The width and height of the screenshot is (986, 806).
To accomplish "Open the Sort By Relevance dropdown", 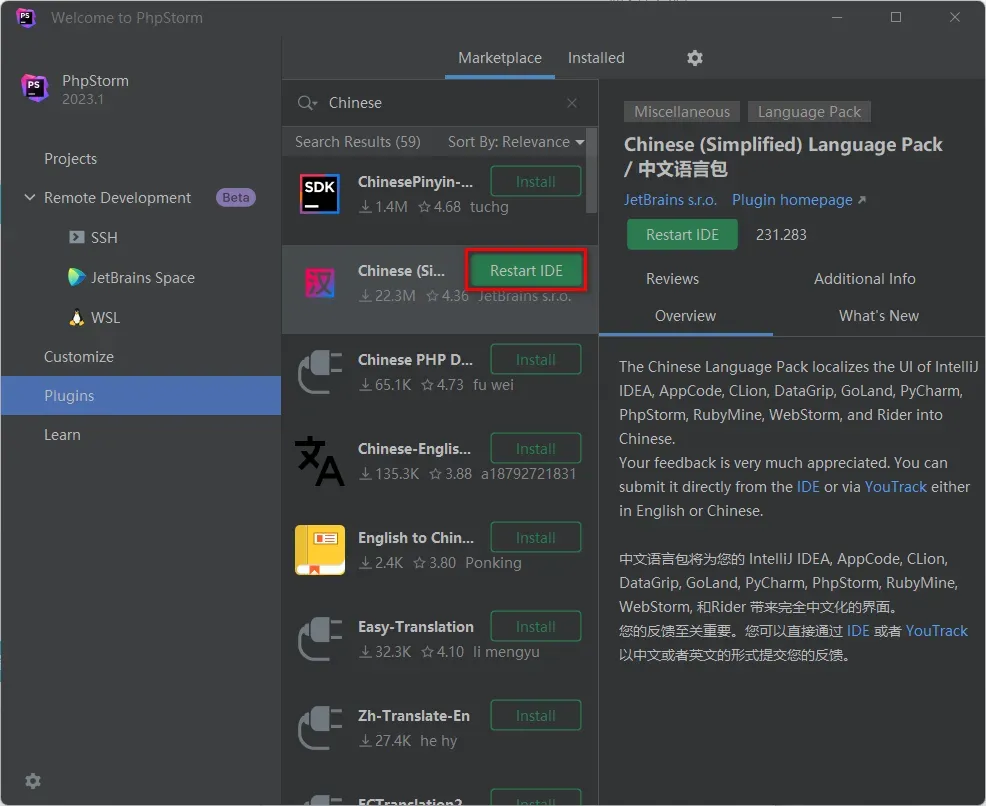I will 516,142.
